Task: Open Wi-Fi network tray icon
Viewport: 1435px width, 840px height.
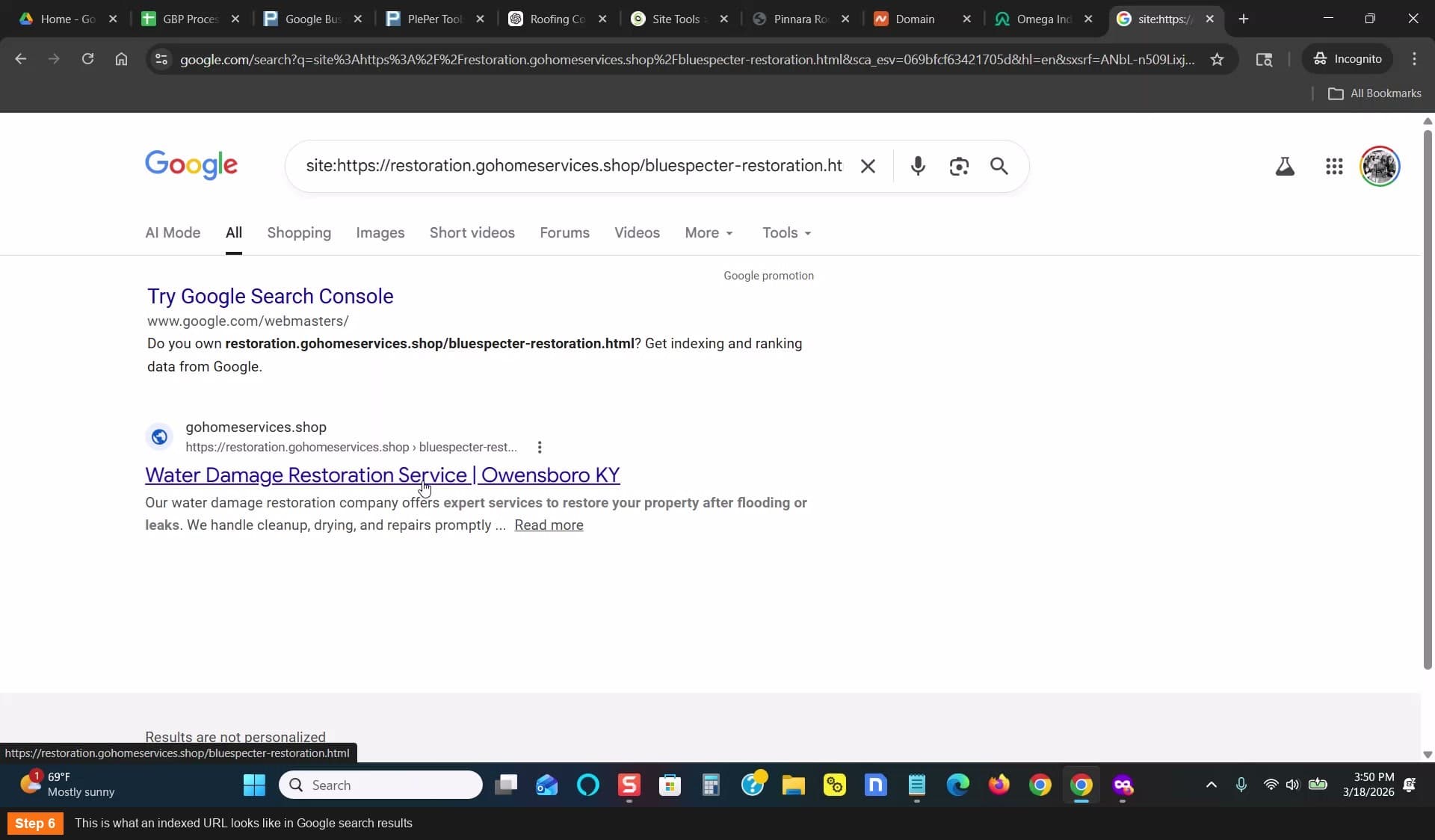Action: pos(1271,785)
